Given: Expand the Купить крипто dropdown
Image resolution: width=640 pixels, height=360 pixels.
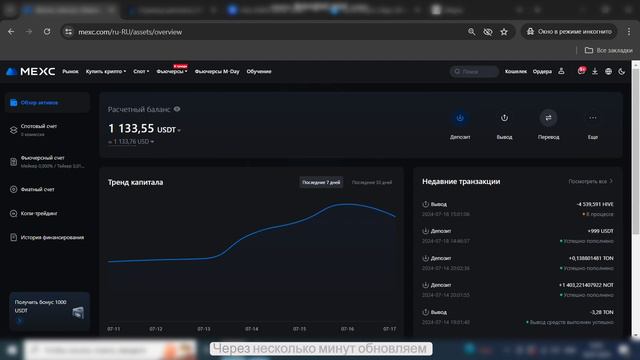Looking at the screenshot, I should click(x=106, y=71).
